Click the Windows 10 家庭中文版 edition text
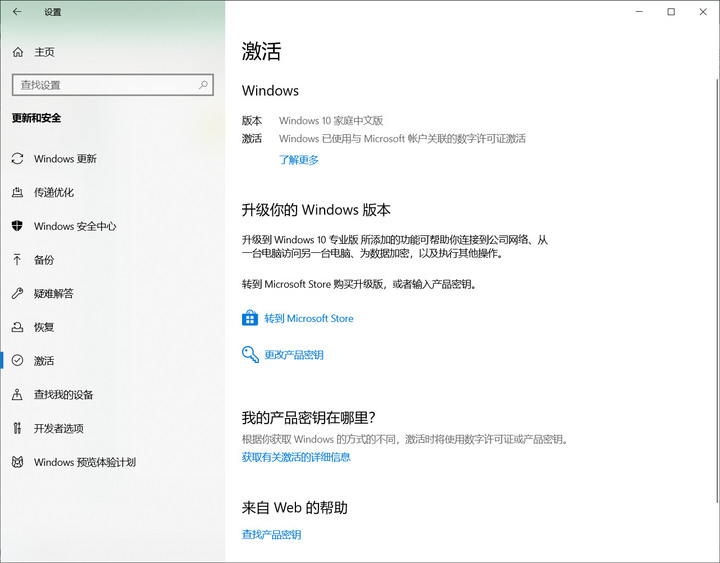 pyautogui.click(x=331, y=121)
